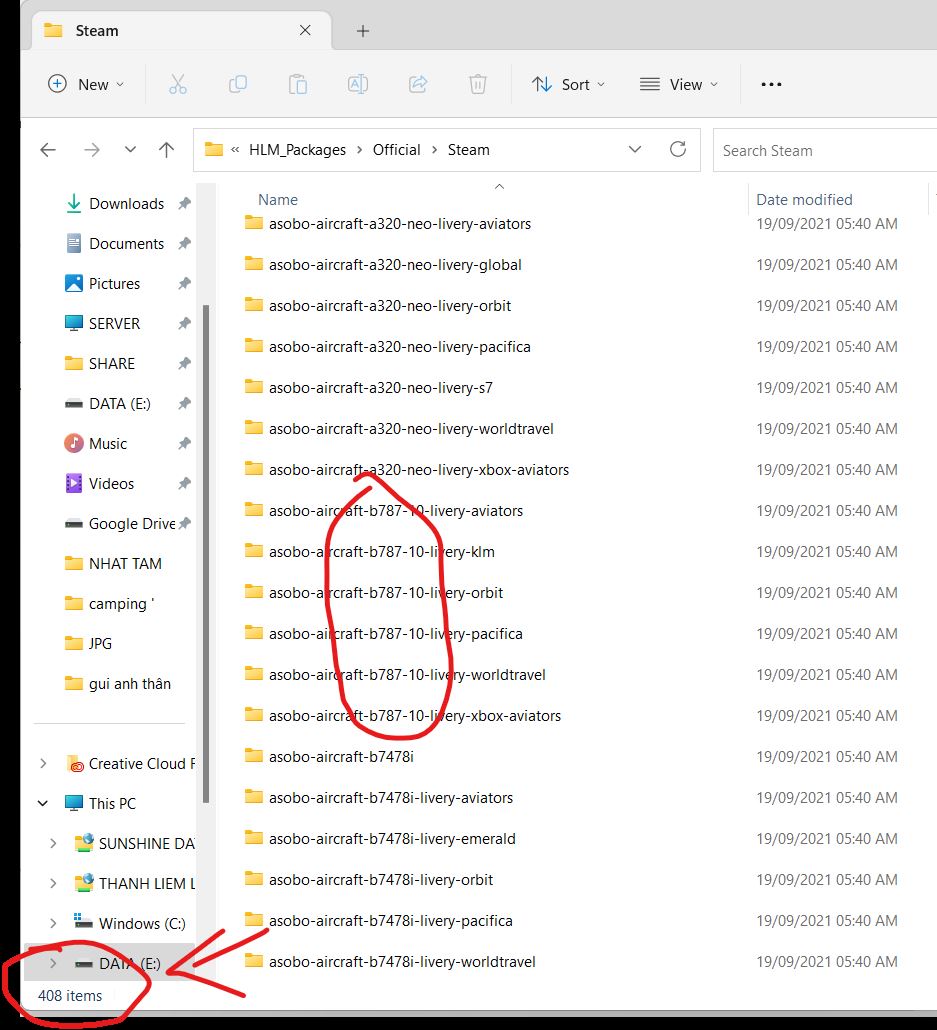Viewport: 937px width, 1030px height.
Task: Click the Rename icon in toolbar
Action: pos(358,85)
